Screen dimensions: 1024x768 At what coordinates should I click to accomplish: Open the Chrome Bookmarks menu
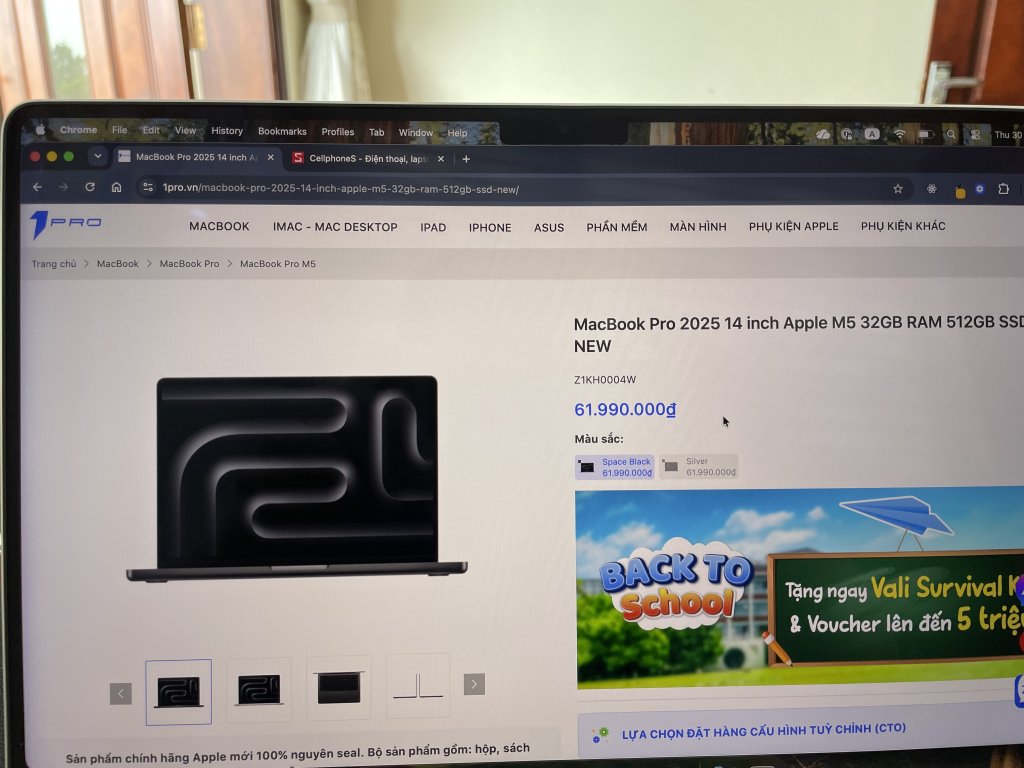point(282,131)
